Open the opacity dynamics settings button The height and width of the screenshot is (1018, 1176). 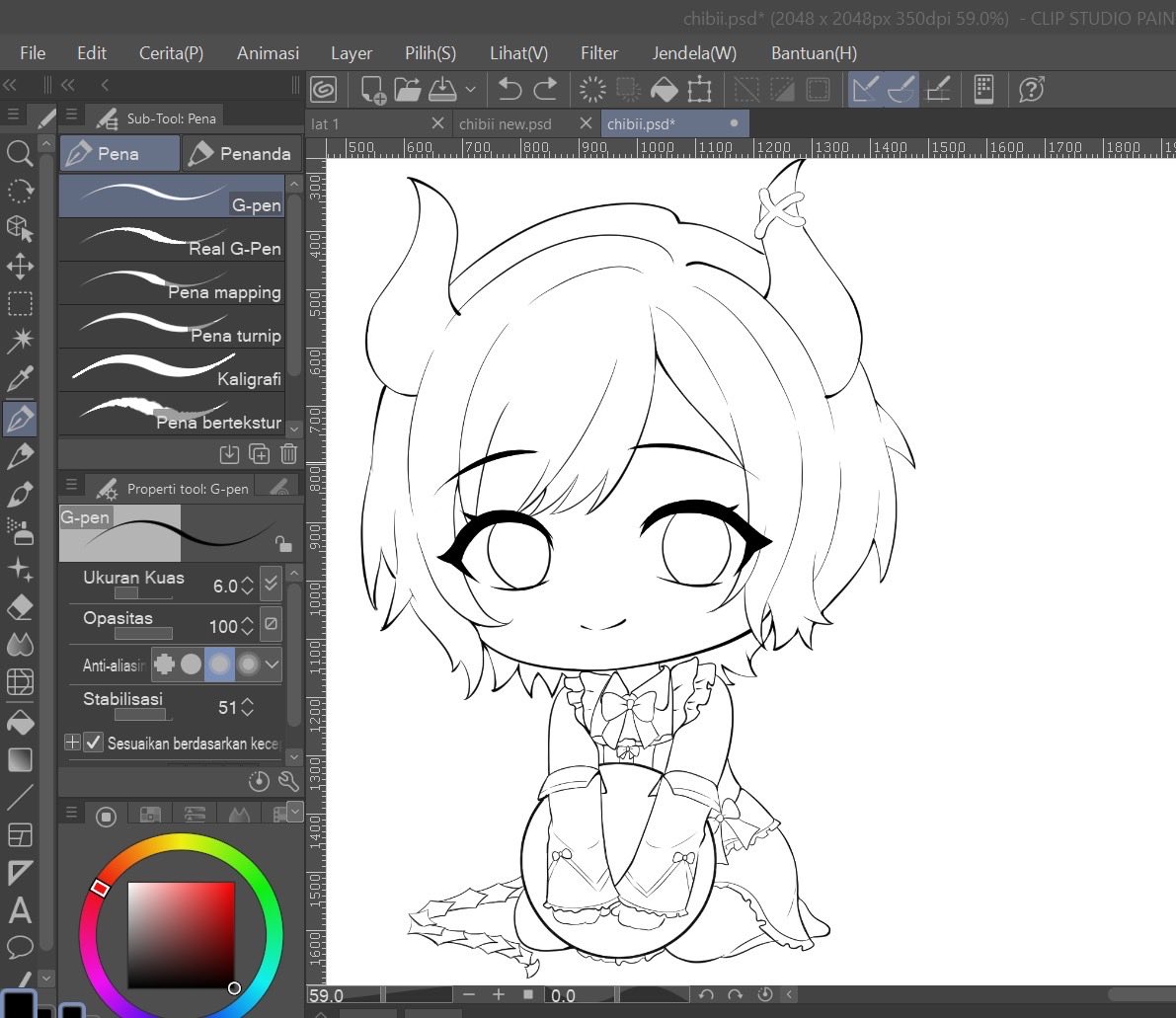271,624
